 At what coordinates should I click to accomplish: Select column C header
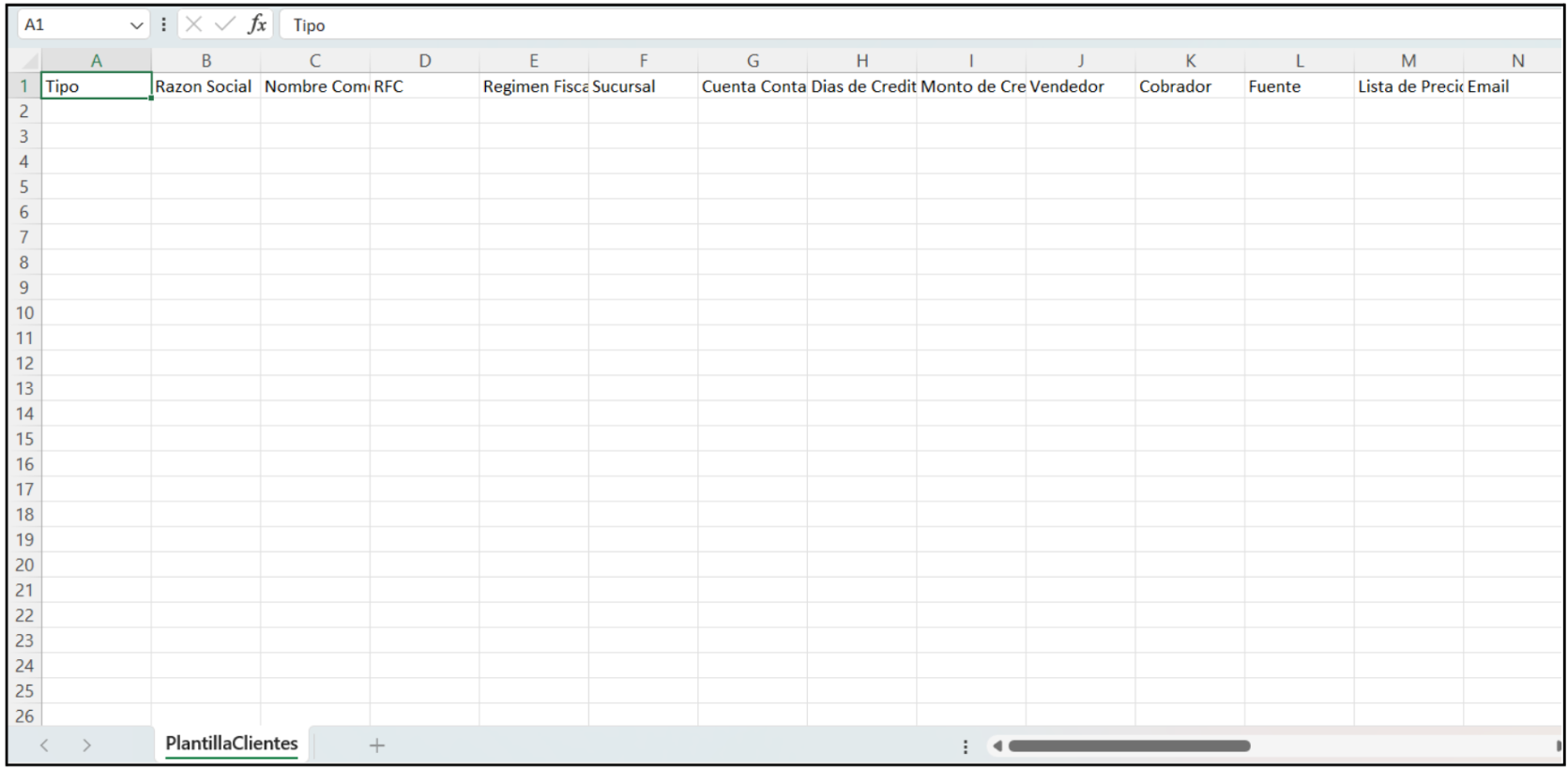coord(315,61)
